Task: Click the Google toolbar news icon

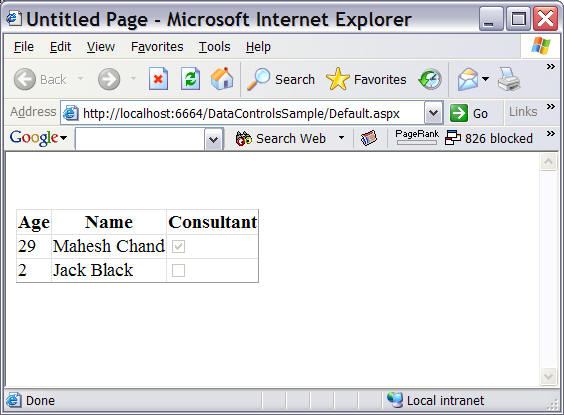Action: point(369,138)
